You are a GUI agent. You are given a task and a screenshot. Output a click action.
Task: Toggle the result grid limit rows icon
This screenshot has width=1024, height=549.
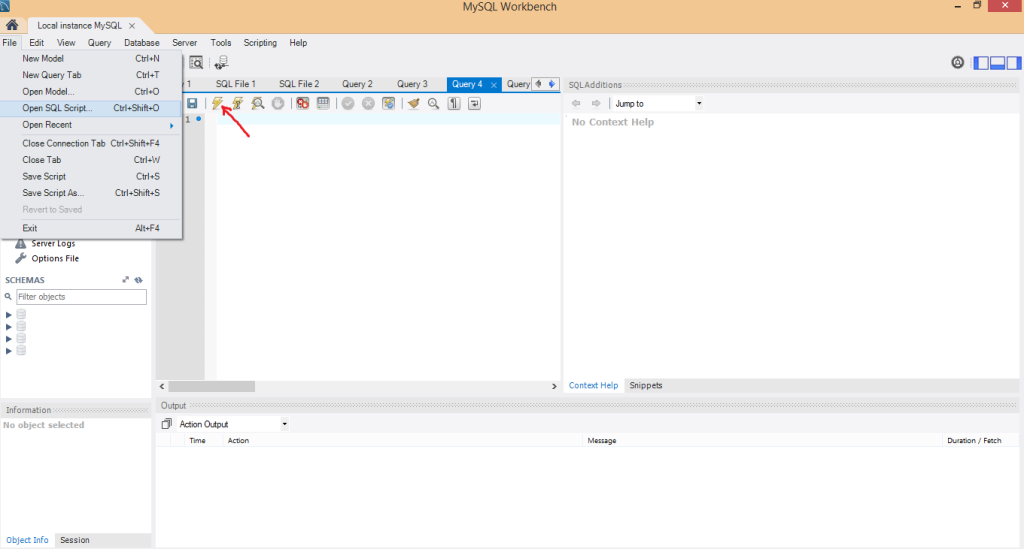pyautogui.click(x=323, y=103)
